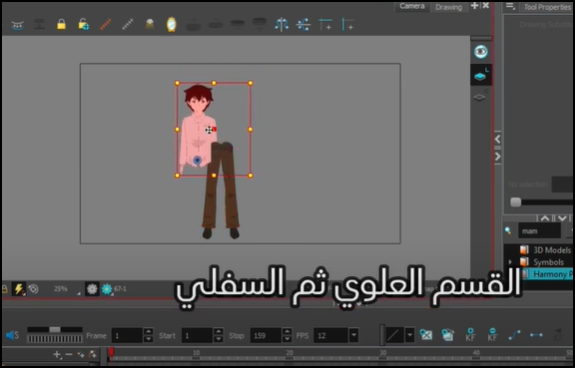Click the second teal guide-plus icon
Image resolution: width=575 pixels, height=368 pixels.
pos(347,25)
